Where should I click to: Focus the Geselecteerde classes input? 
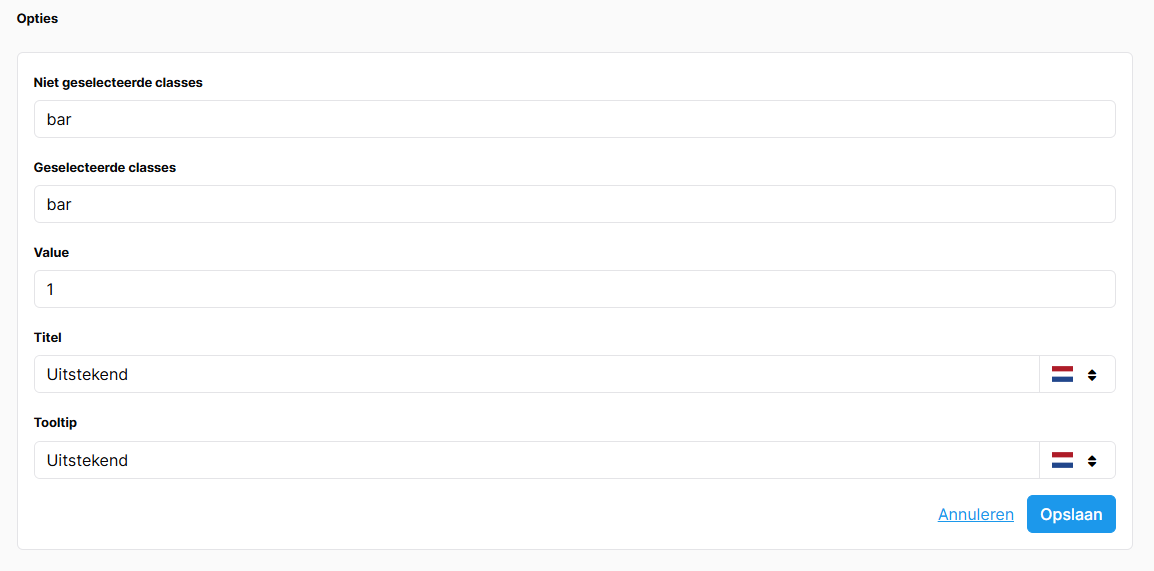(575, 204)
